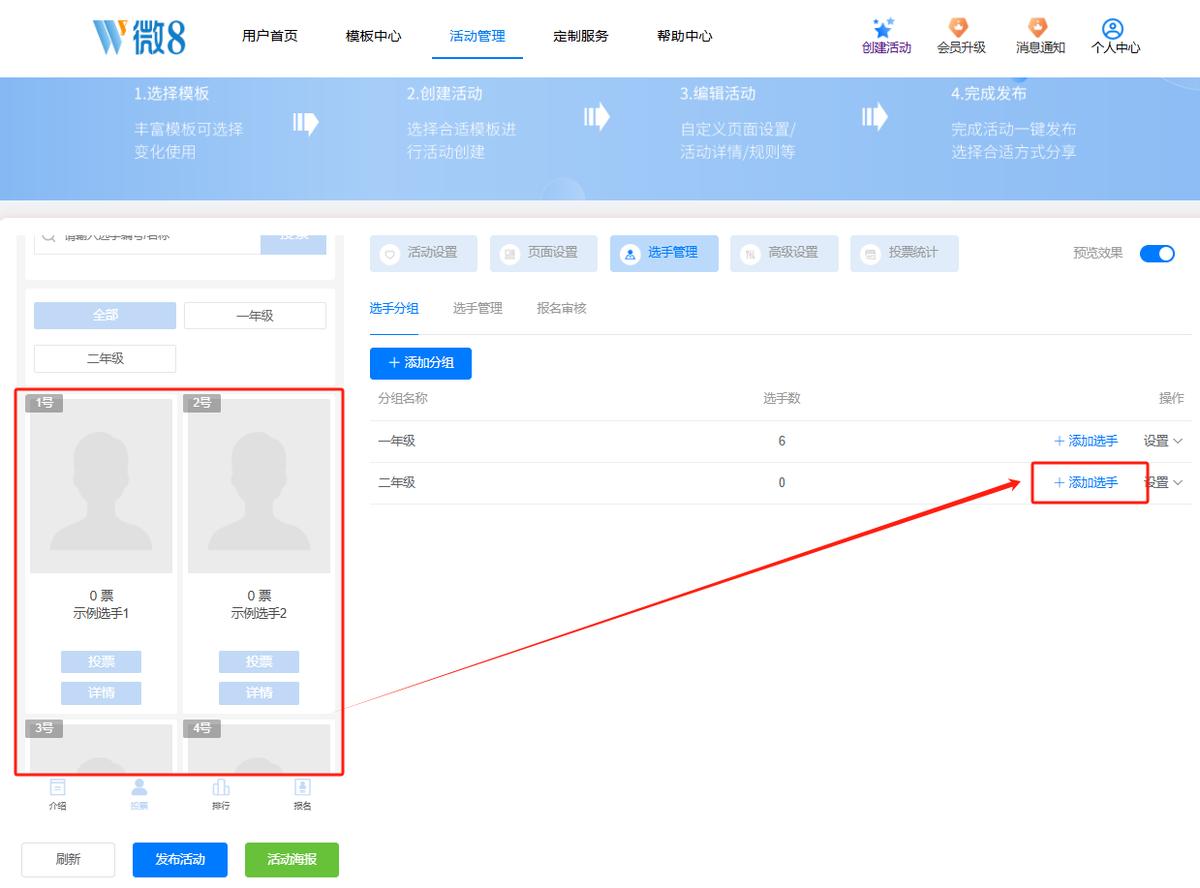Screen dimensions: 1200x888
Task: Click the 发布活动 button
Action: 180,860
